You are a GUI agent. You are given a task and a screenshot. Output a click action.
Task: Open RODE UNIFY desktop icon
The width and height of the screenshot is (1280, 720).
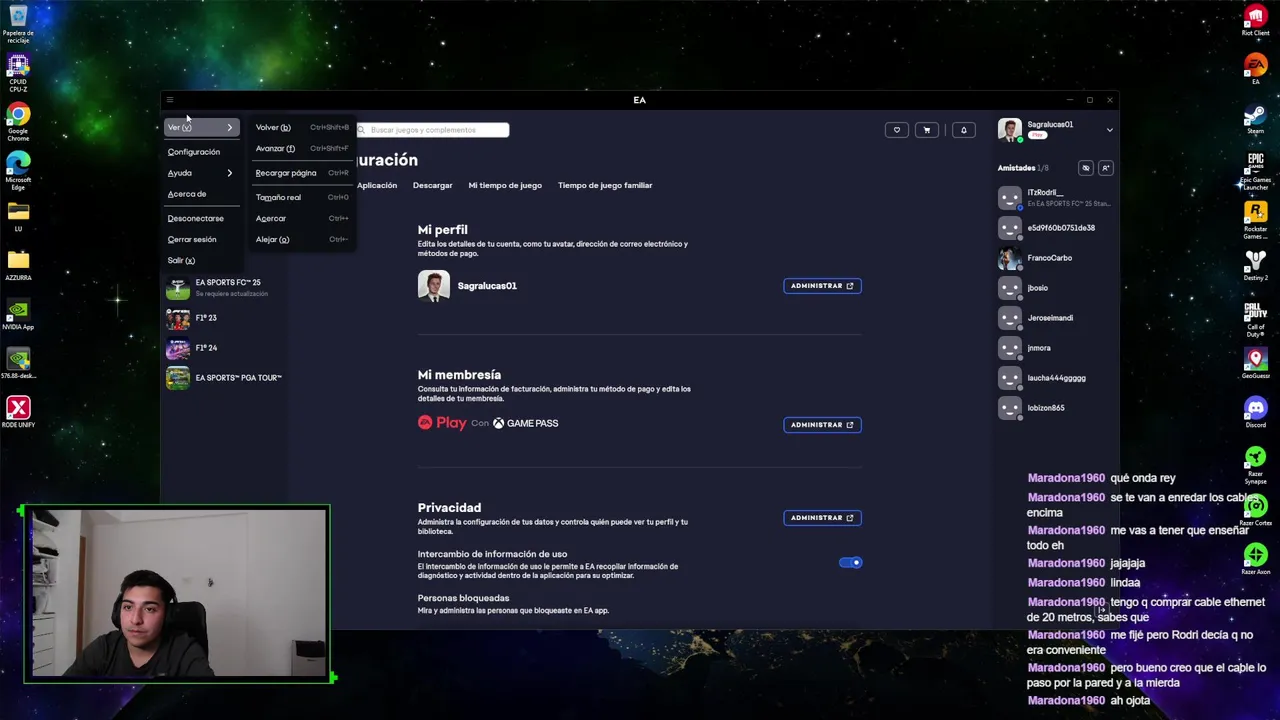[18, 411]
